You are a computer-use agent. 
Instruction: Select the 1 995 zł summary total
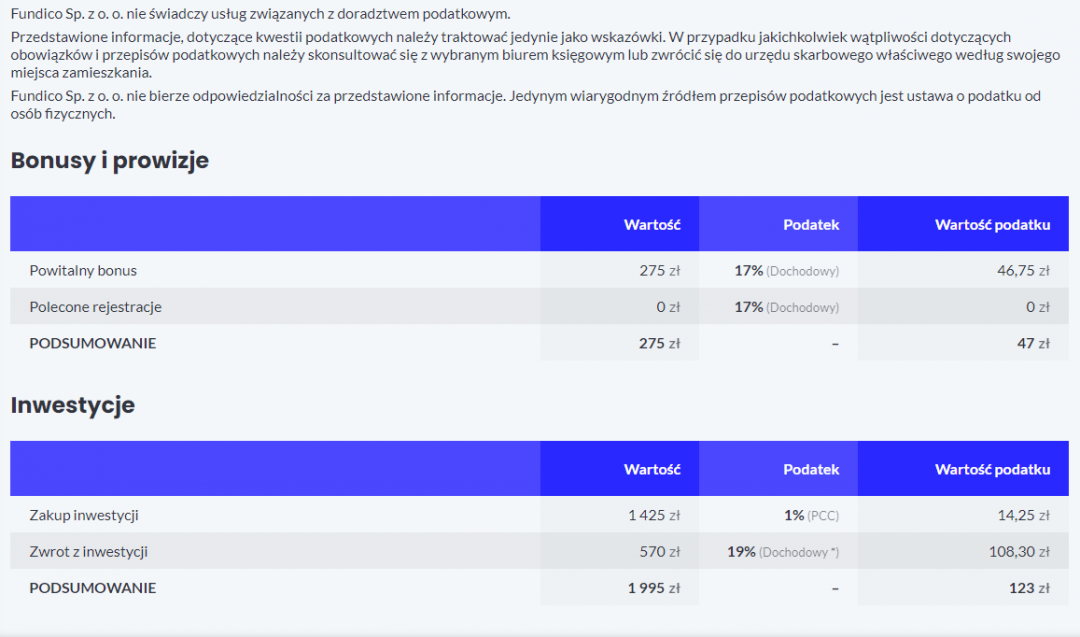[x=654, y=588]
